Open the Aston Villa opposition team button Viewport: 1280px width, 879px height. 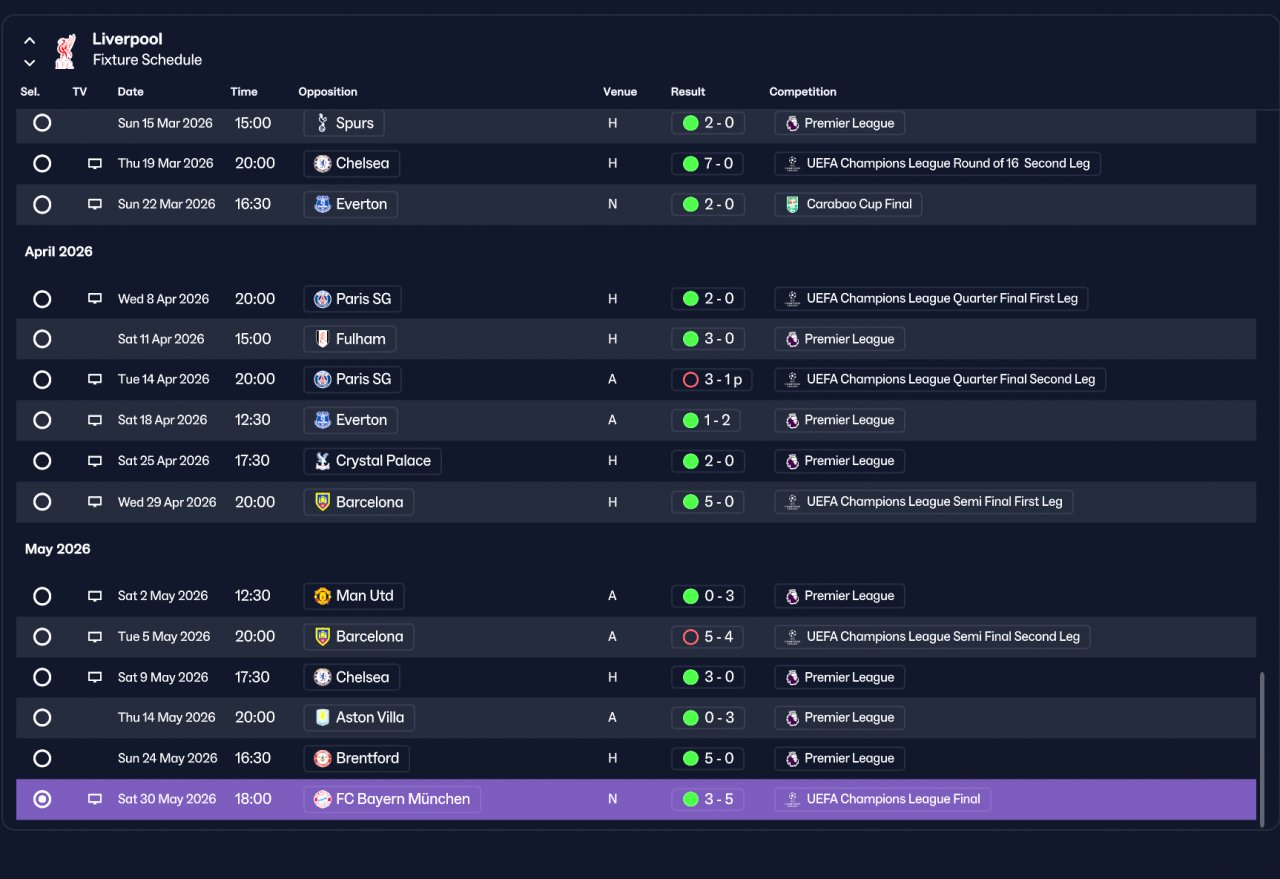point(359,717)
